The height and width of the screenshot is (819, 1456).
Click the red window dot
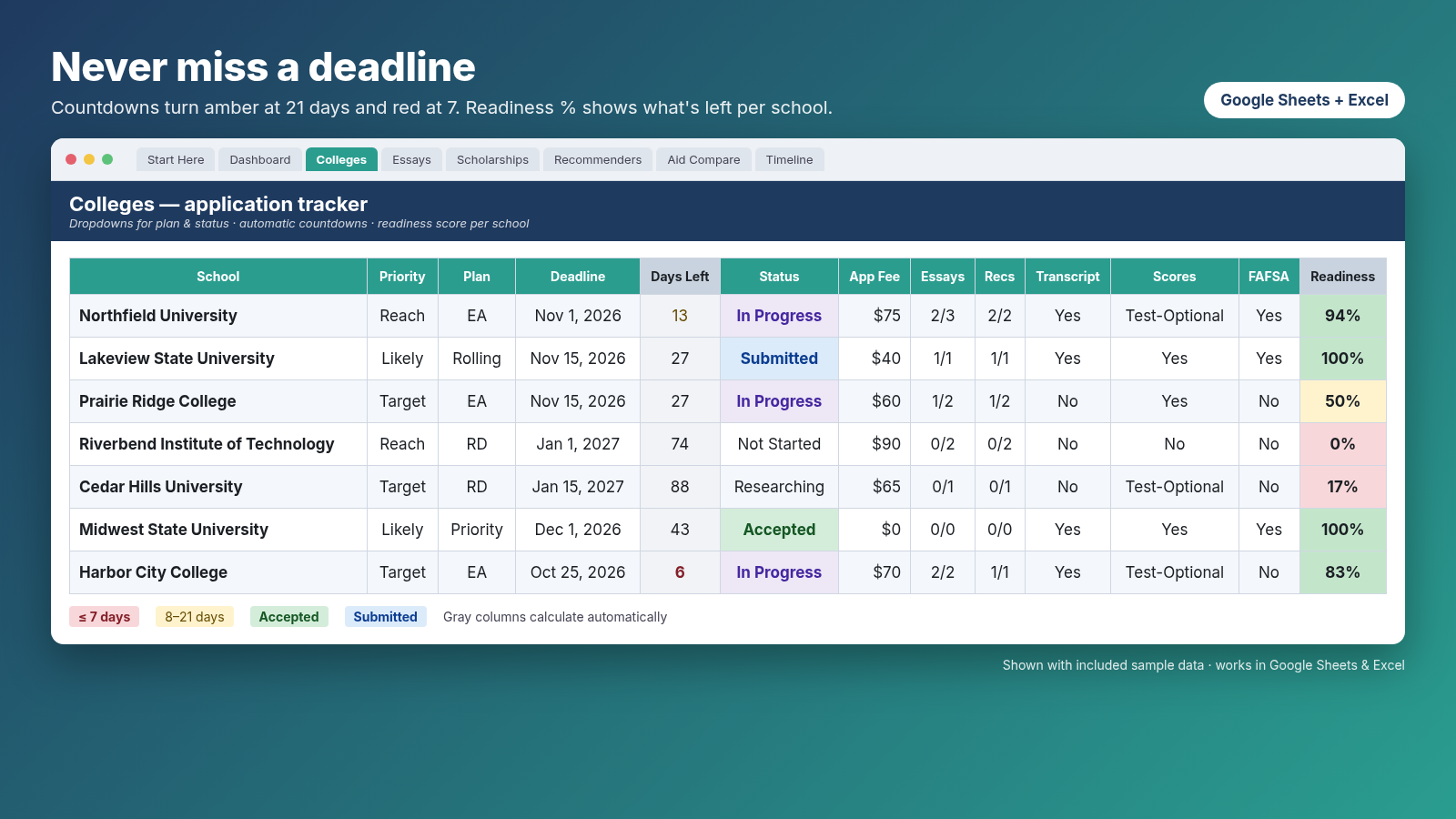71,159
